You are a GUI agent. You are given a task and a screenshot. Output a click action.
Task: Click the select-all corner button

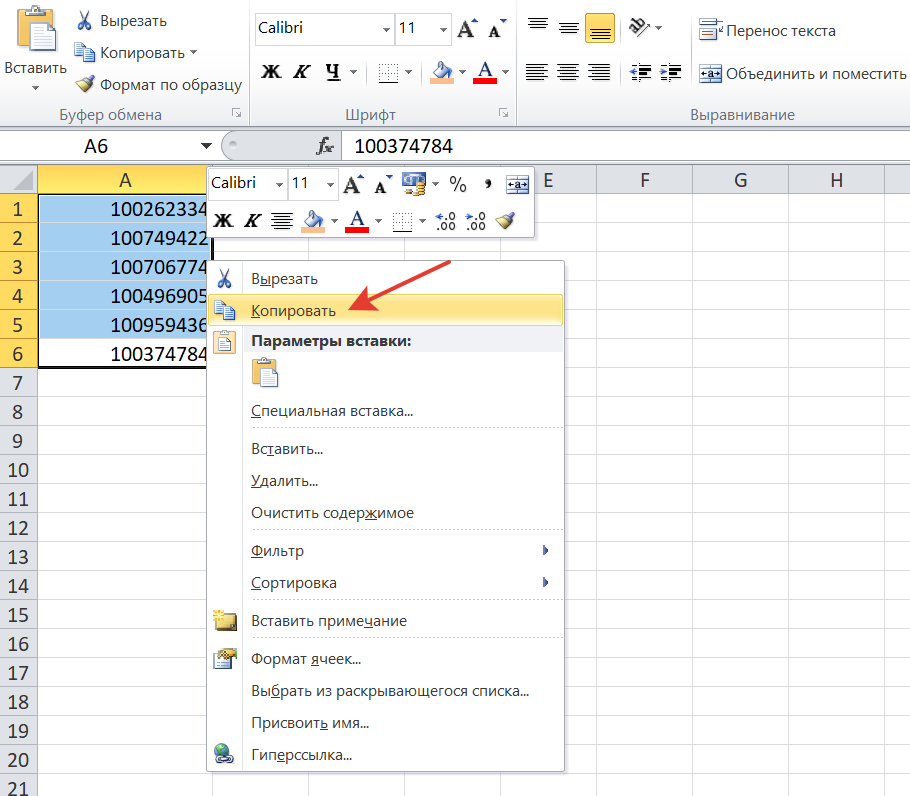[x=19, y=180]
